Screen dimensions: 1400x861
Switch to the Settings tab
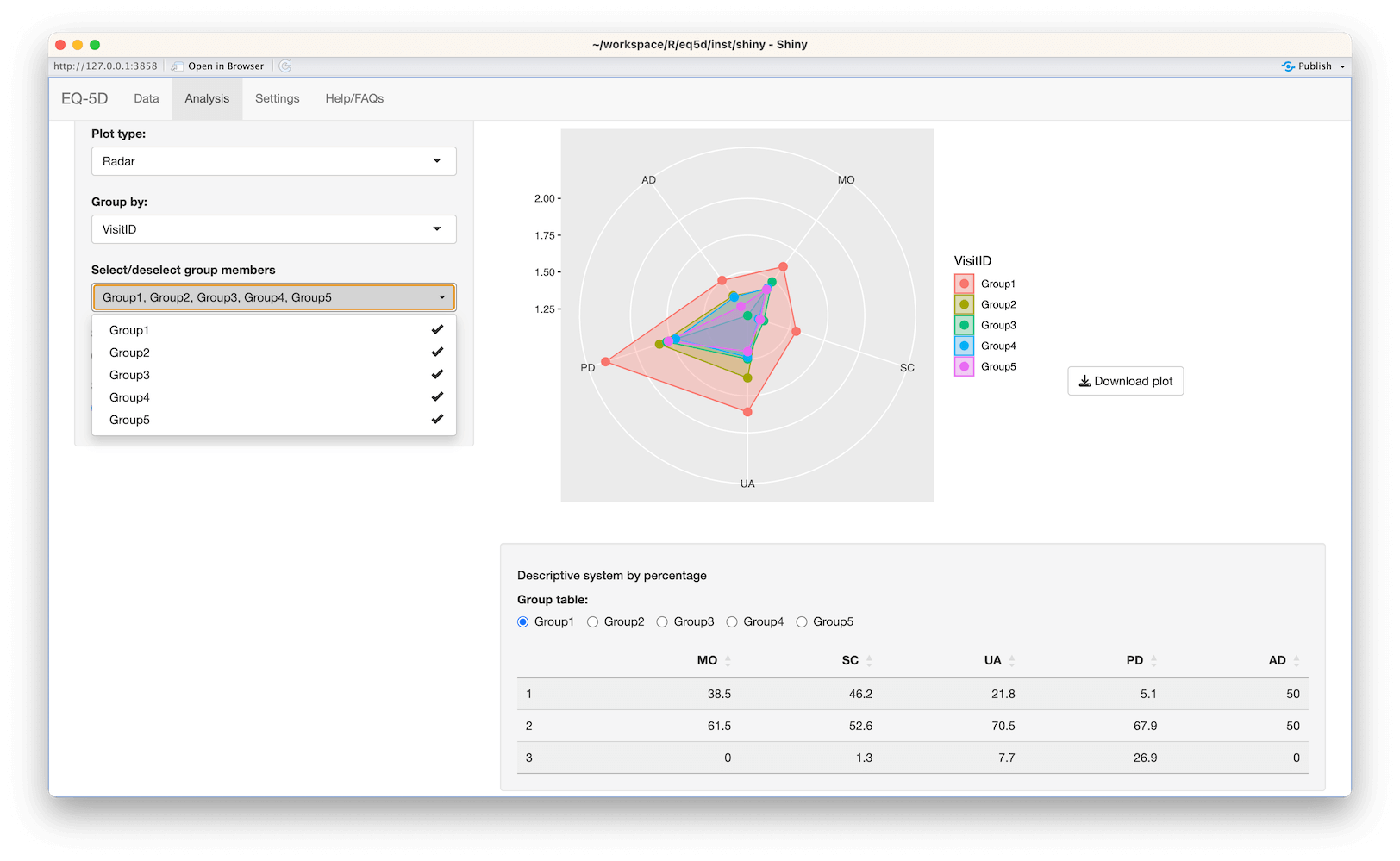coord(277,98)
